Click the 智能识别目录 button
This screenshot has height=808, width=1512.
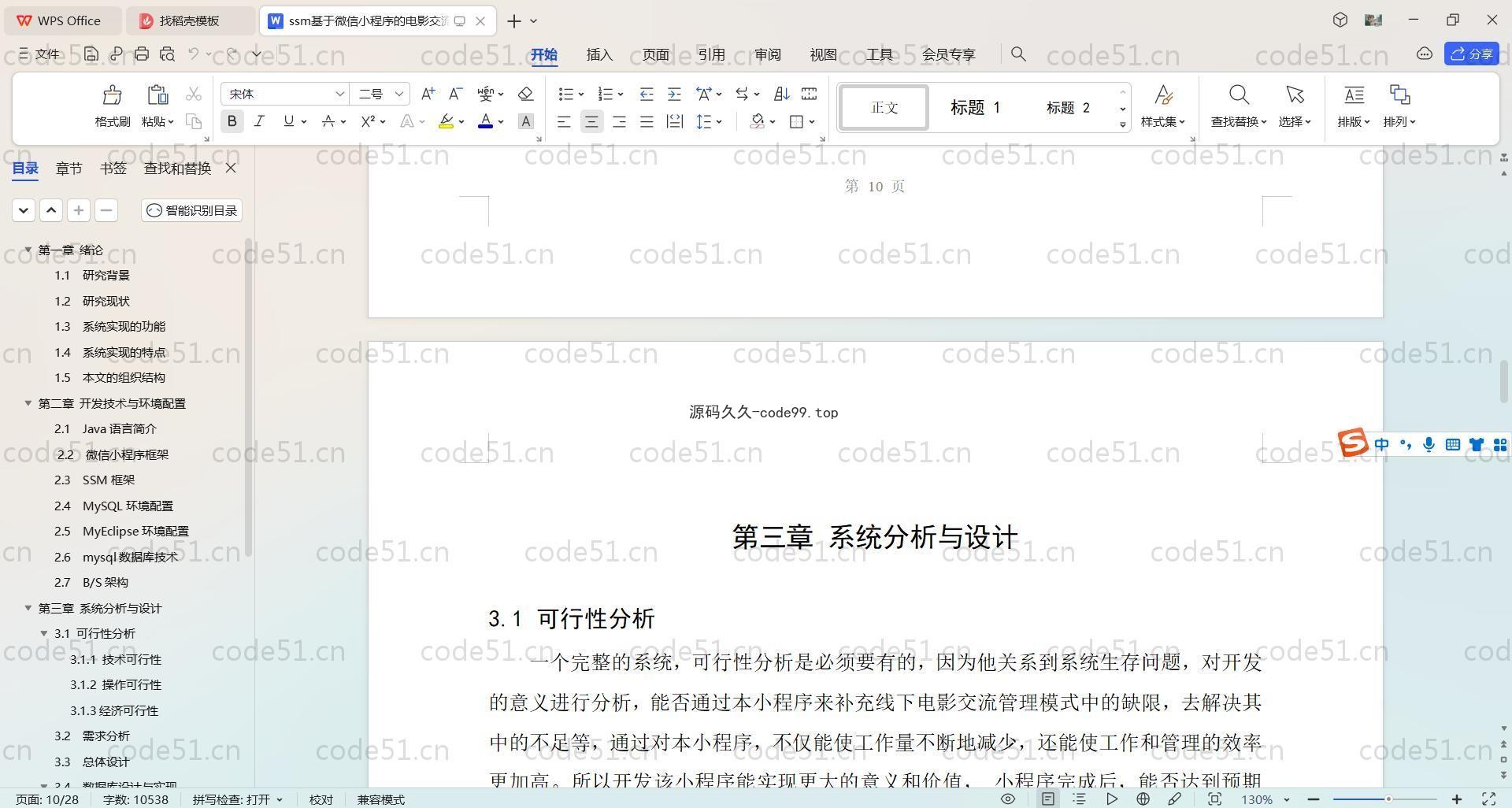coord(192,210)
